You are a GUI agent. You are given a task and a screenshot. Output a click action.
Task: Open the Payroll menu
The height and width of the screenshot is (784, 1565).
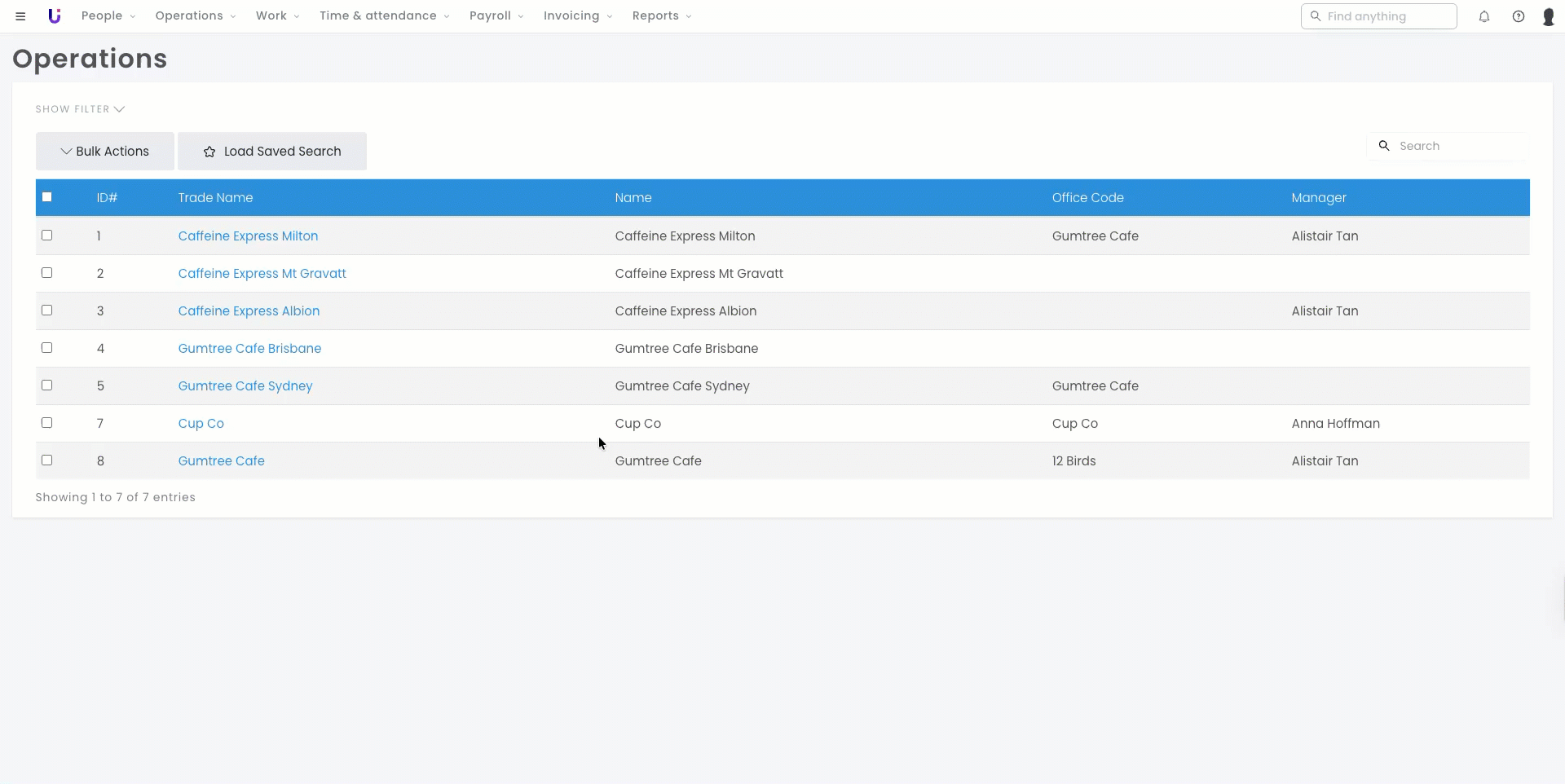click(x=496, y=16)
